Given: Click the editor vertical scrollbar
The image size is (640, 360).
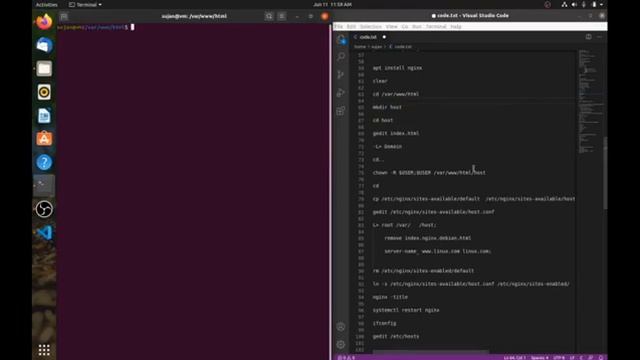Looking at the screenshot, I should coord(605,173).
